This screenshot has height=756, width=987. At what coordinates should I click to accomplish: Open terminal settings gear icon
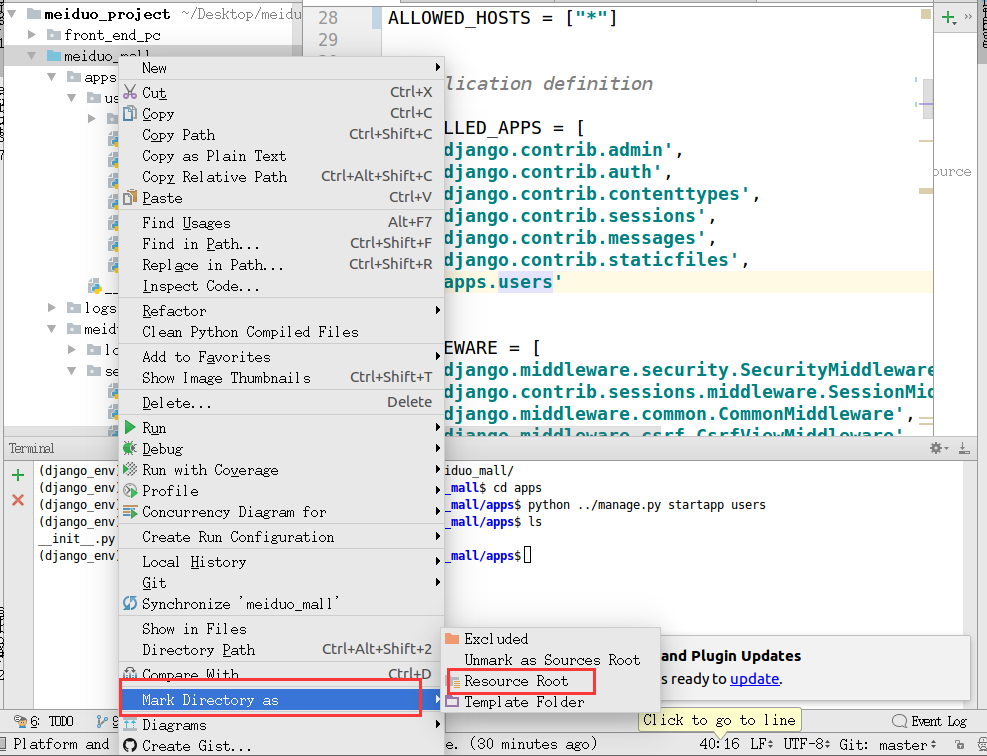pyautogui.click(x=939, y=448)
